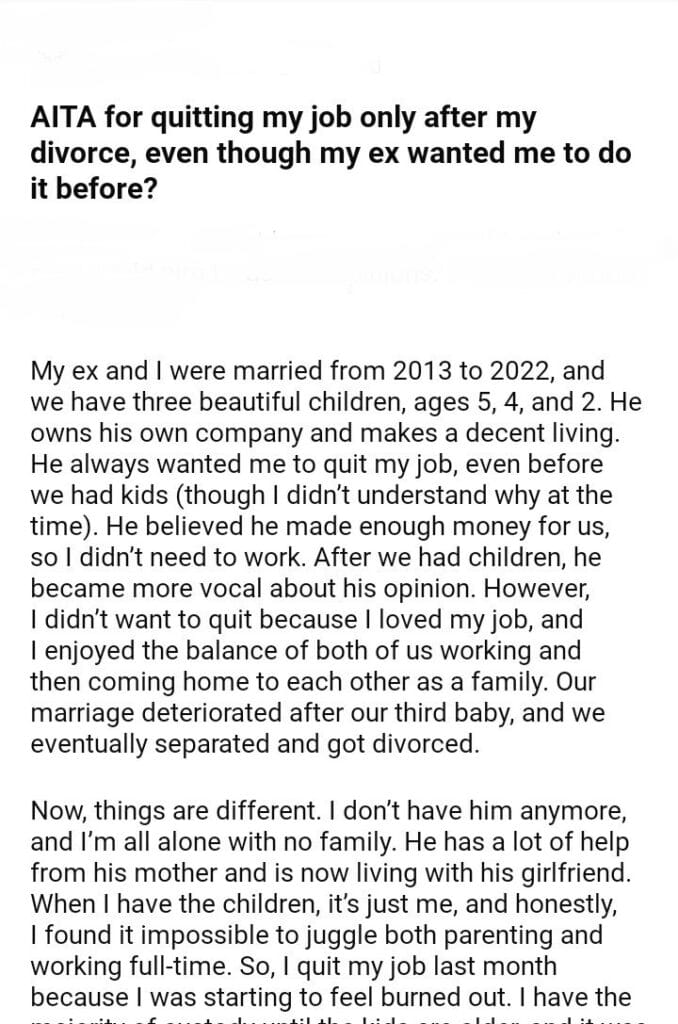Click "it before?" at the title's end
The height and width of the screenshot is (1024, 678).
tap(93, 190)
